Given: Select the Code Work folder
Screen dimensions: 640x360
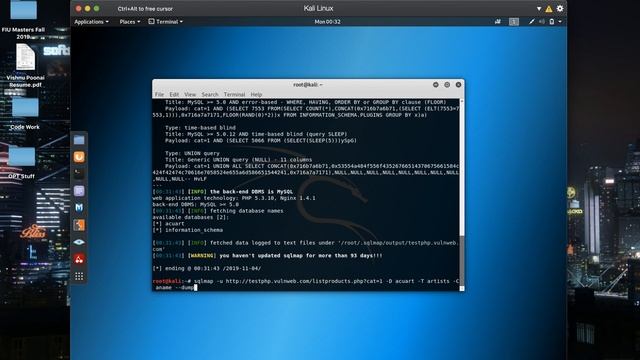Looking at the screenshot, I should [25, 113].
